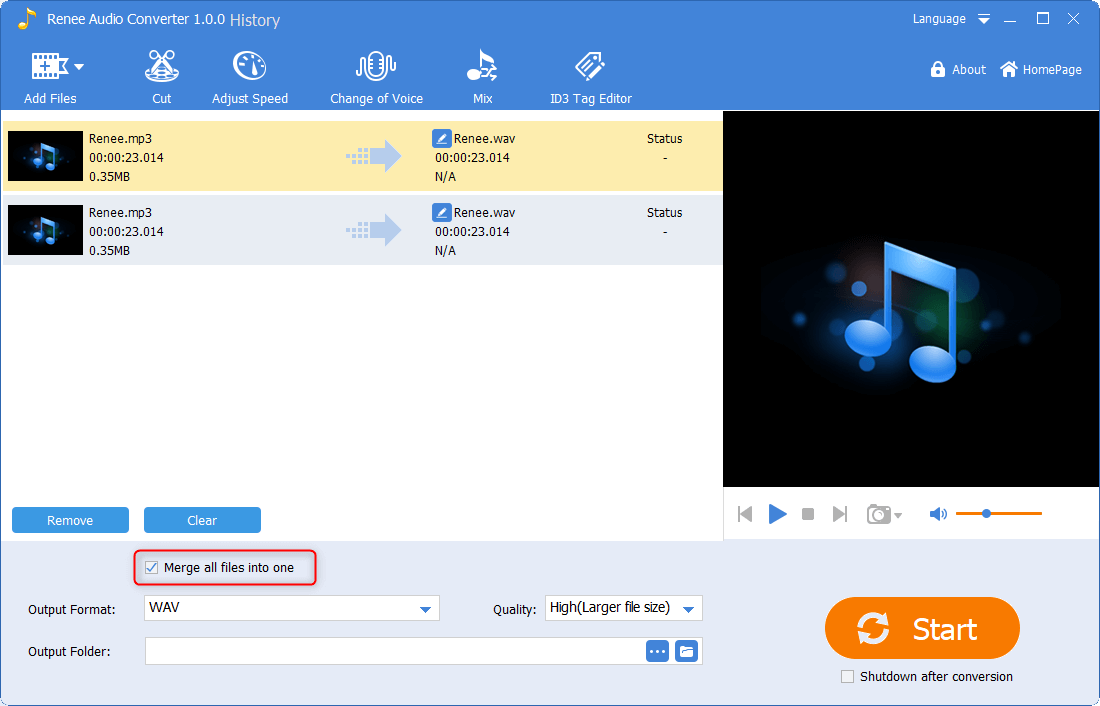Viewport: 1100px width, 706px height.
Task: Go to HomePage via the house icon
Action: 1009,69
